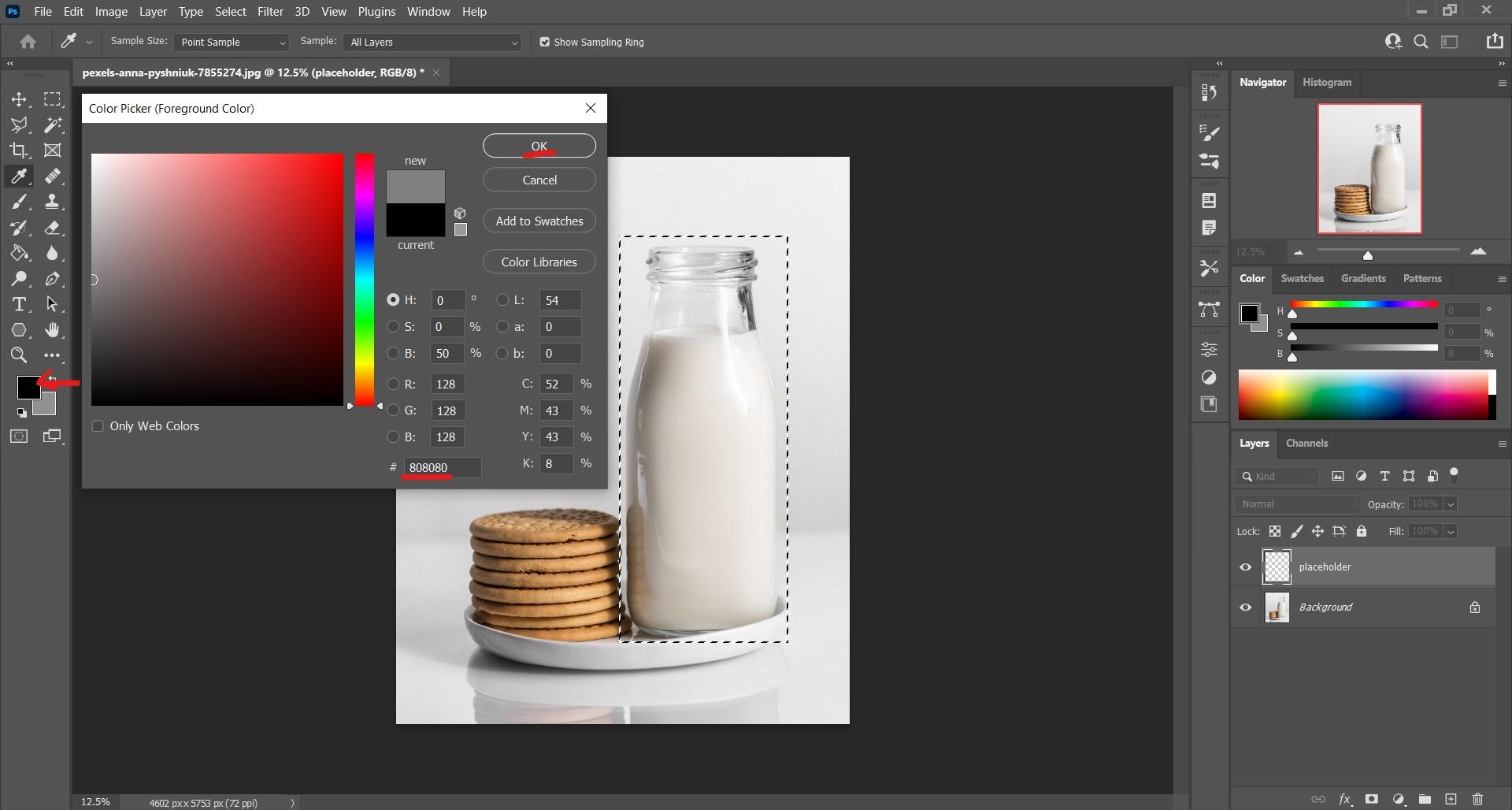The width and height of the screenshot is (1512, 810).
Task: Select the Path Selection tool
Action: [x=53, y=304]
